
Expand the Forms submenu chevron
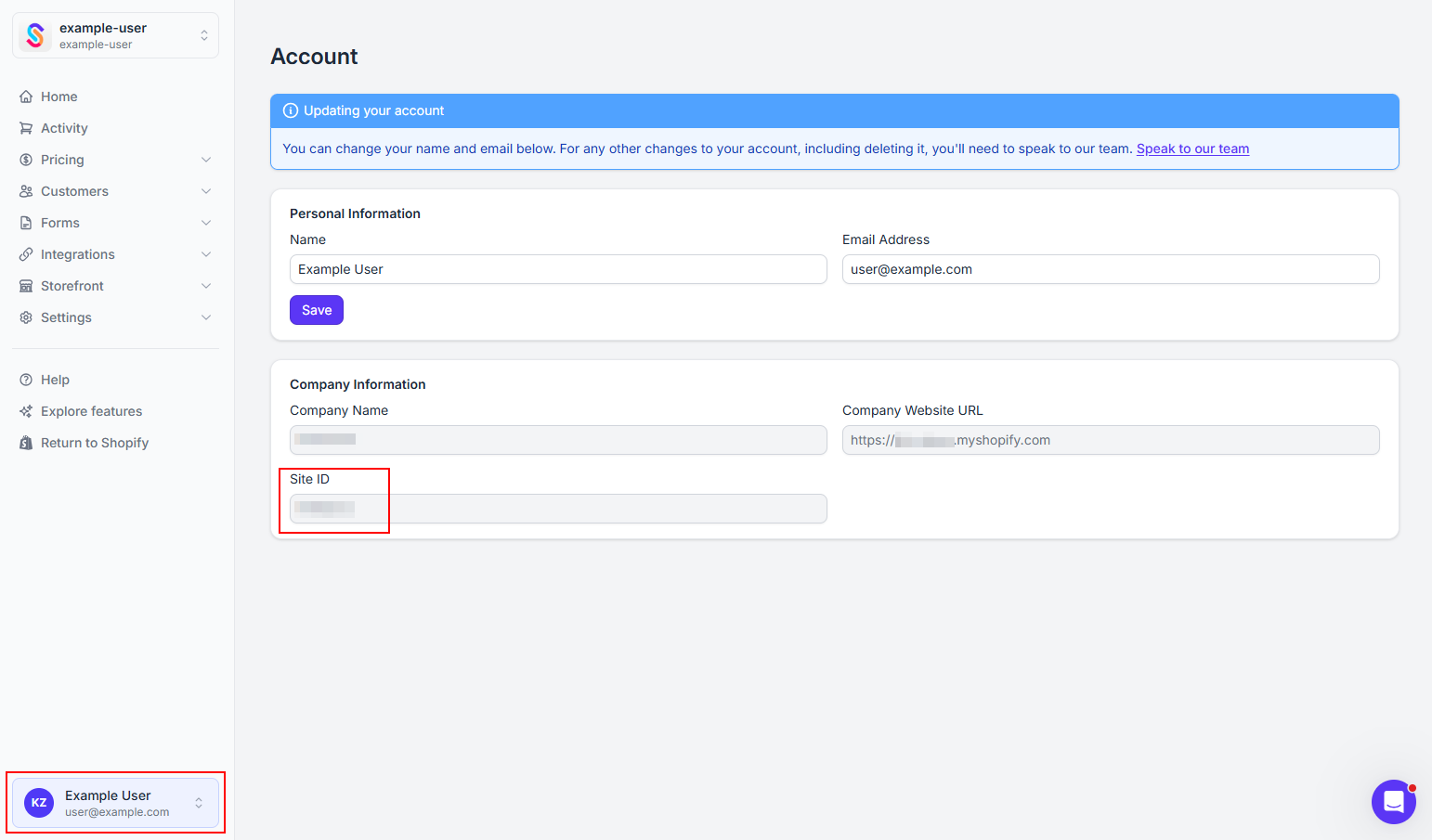pos(206,223)
